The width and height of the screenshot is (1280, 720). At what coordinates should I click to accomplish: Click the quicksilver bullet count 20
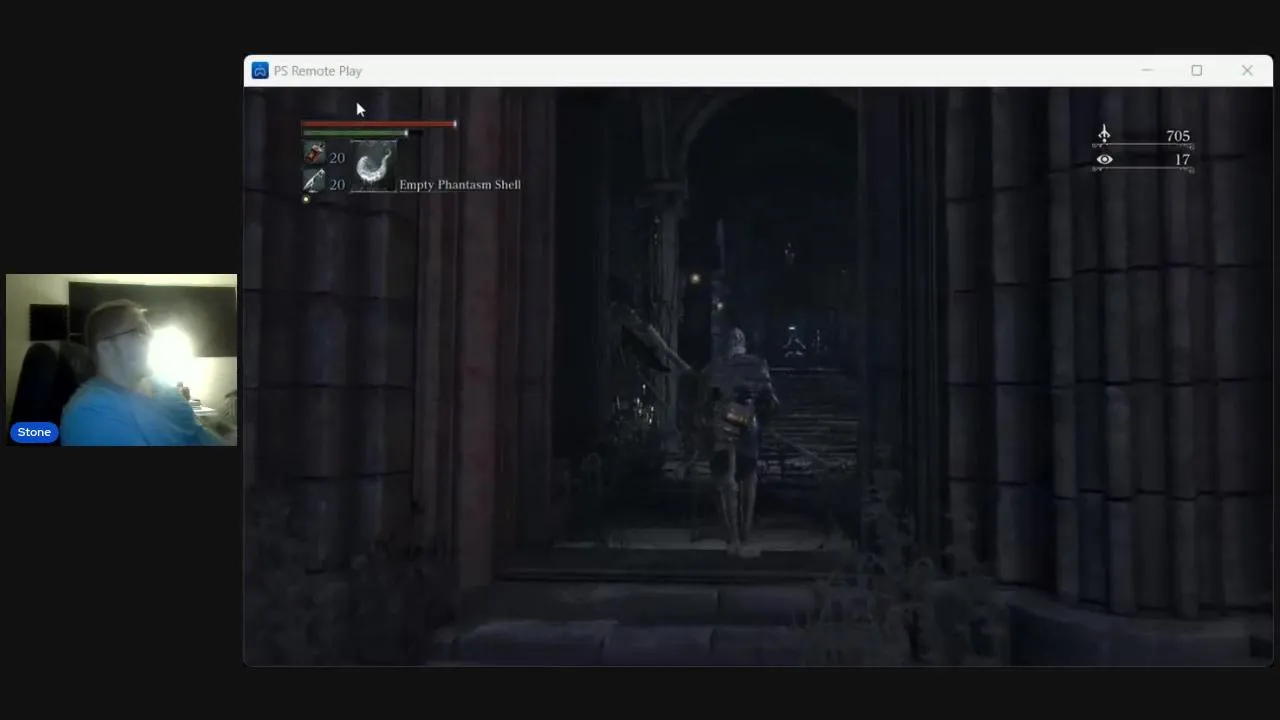tap(337, 185)
